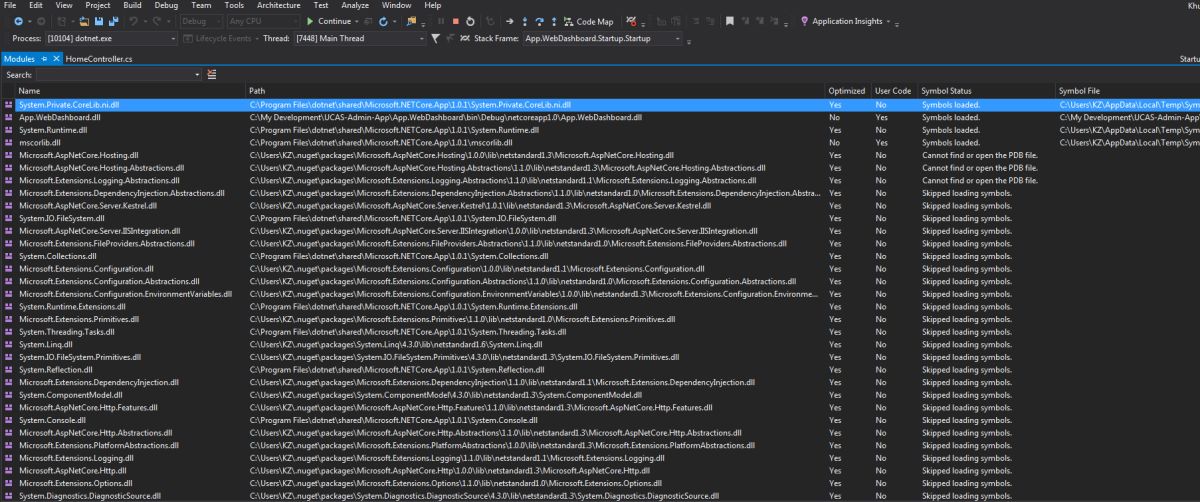Click the Step Out icon

click(x=554, y=21)
